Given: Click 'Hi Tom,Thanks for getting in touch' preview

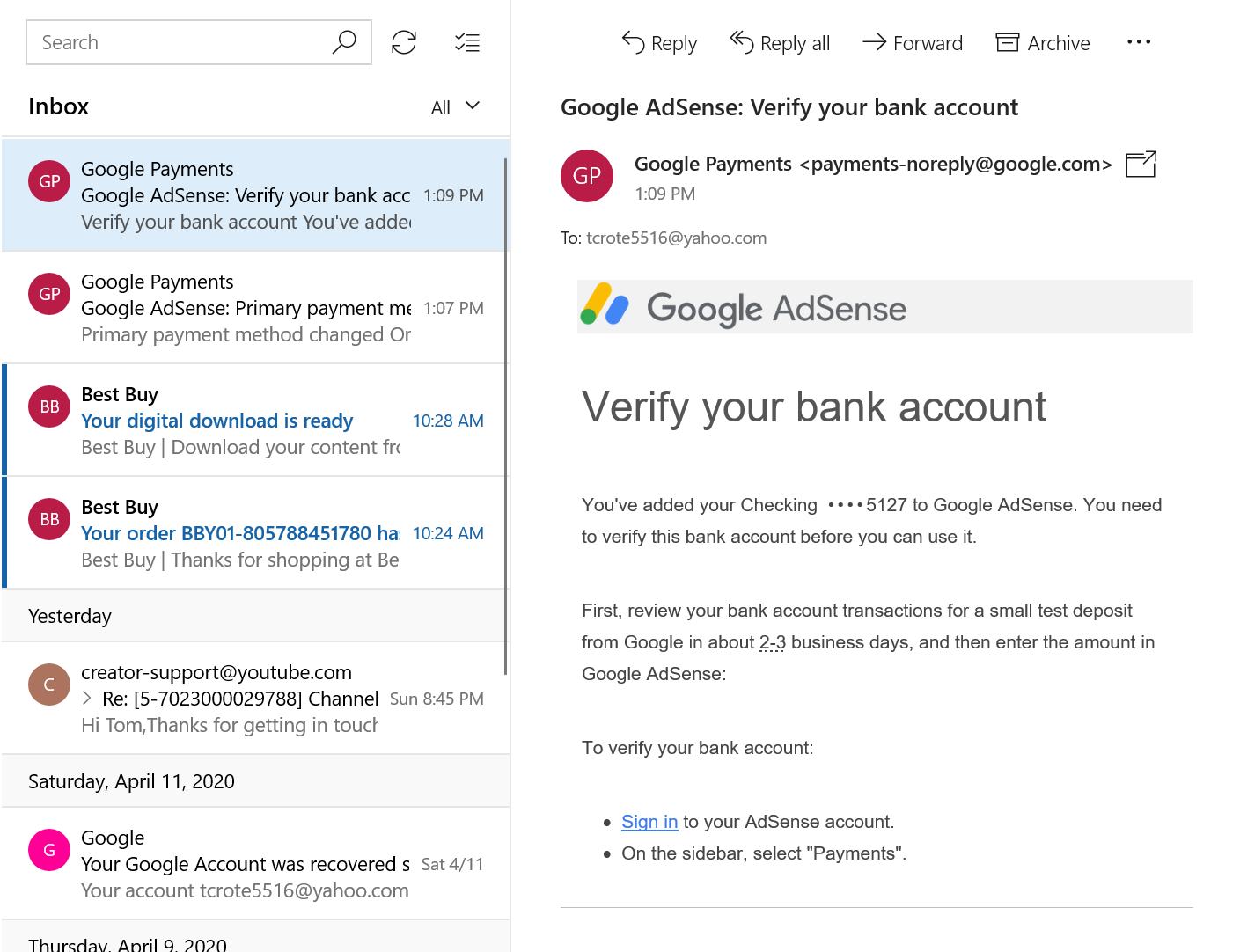Looking at the screenshot, I should tap(229, 725).
